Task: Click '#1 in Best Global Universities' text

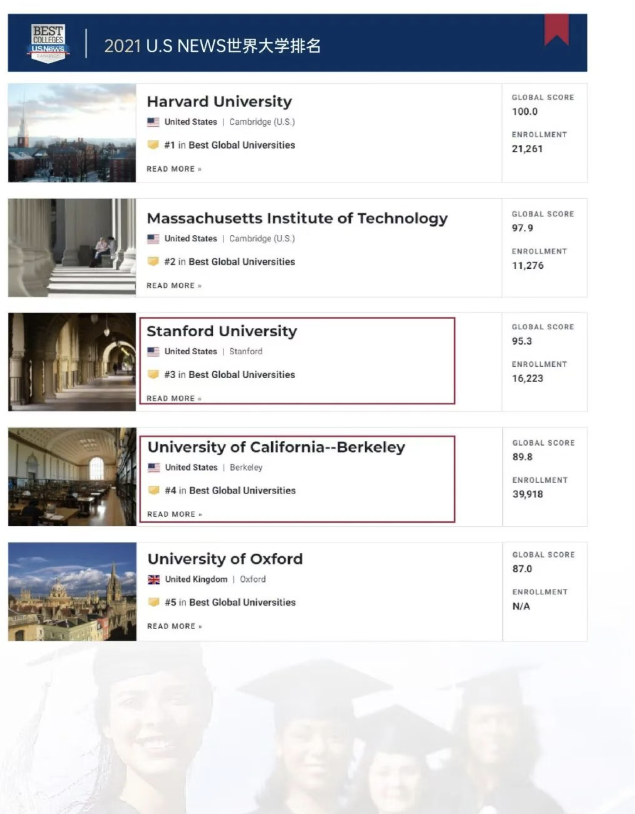Action: click(229, 145)
